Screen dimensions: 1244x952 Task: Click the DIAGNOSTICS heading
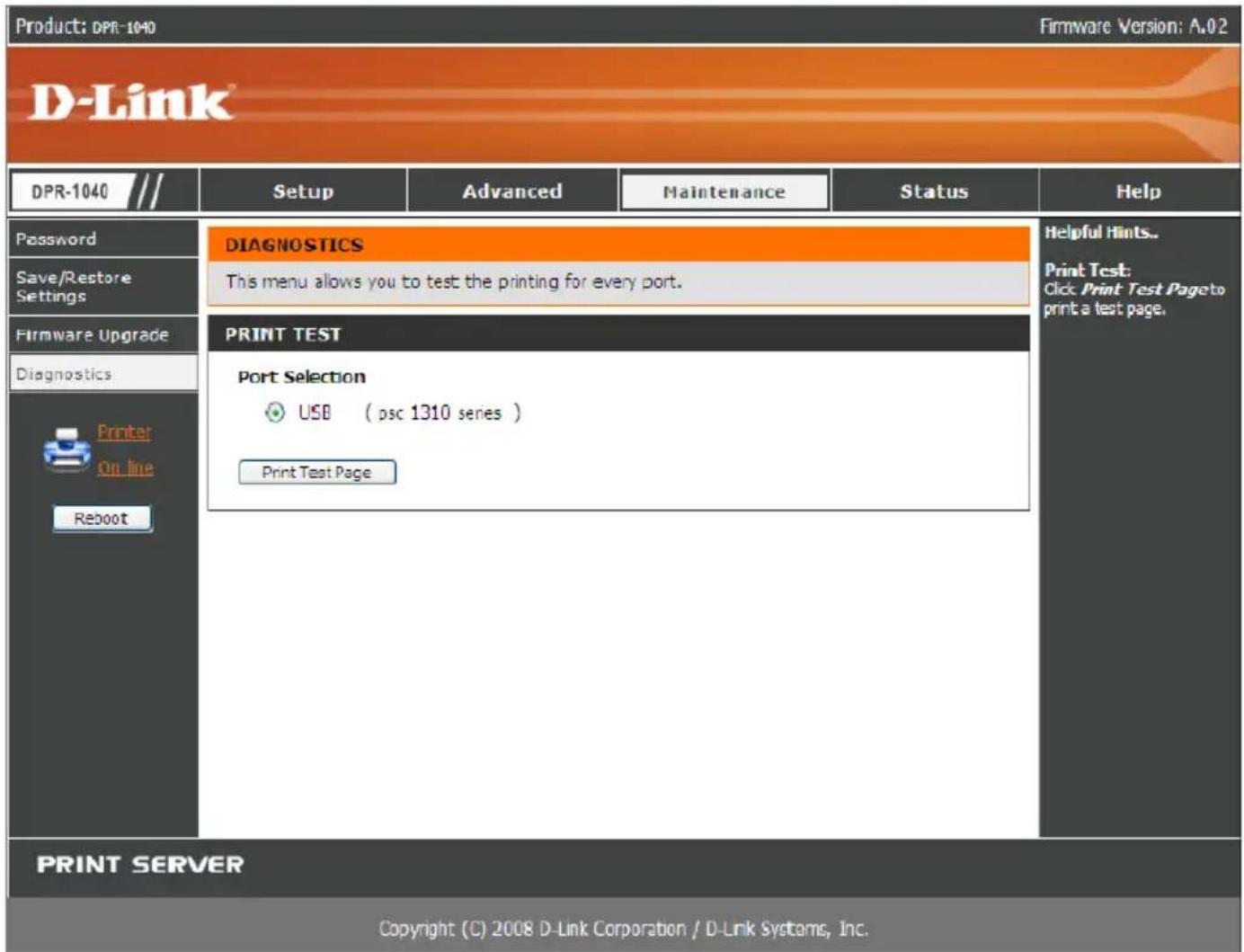pyautogui.click(x=294, y=245)
